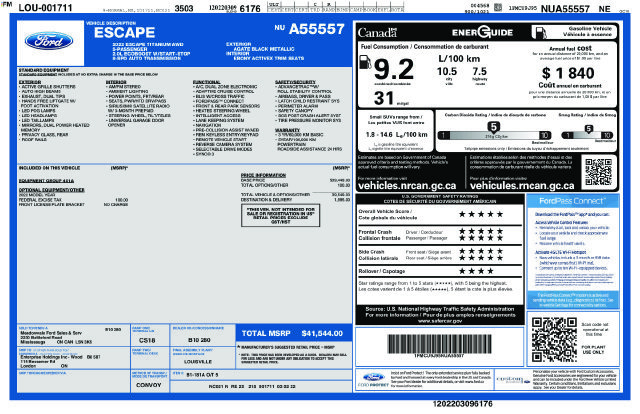
Task: Click the 1.8 - 14.6 L/100 km range
Action: point(396,134)
